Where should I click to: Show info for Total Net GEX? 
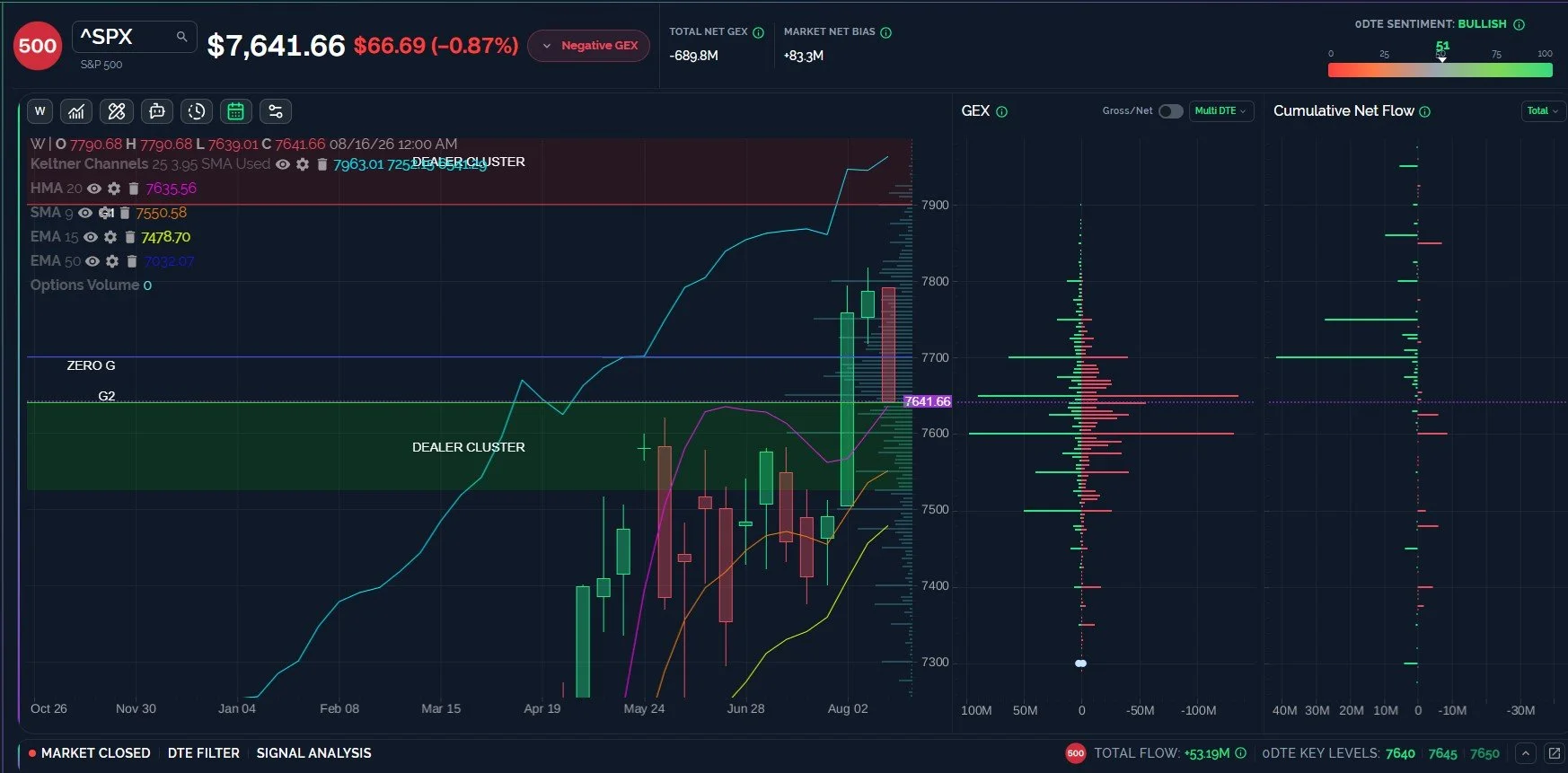click(759, 32)
